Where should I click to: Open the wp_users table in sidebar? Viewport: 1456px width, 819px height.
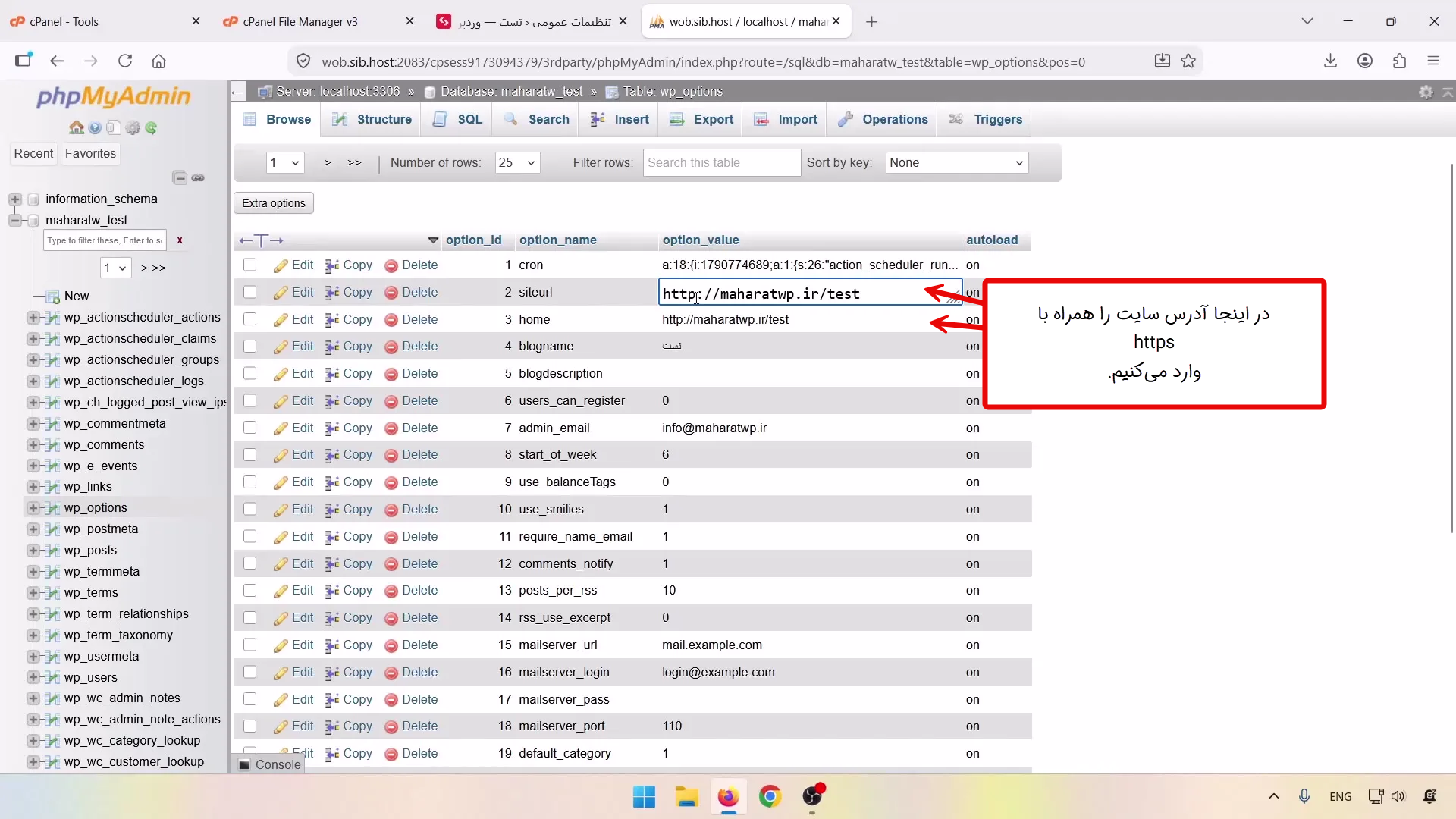[90, 678]
